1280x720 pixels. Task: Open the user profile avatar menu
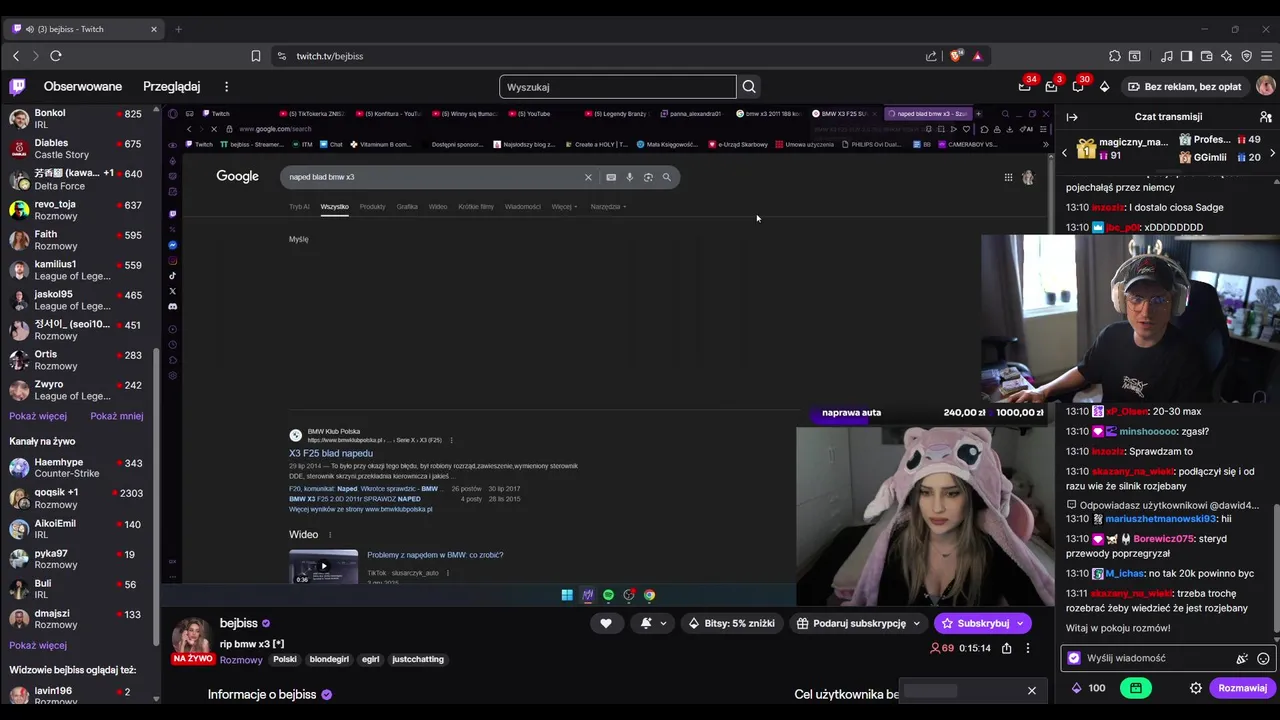pos(1265,87)
